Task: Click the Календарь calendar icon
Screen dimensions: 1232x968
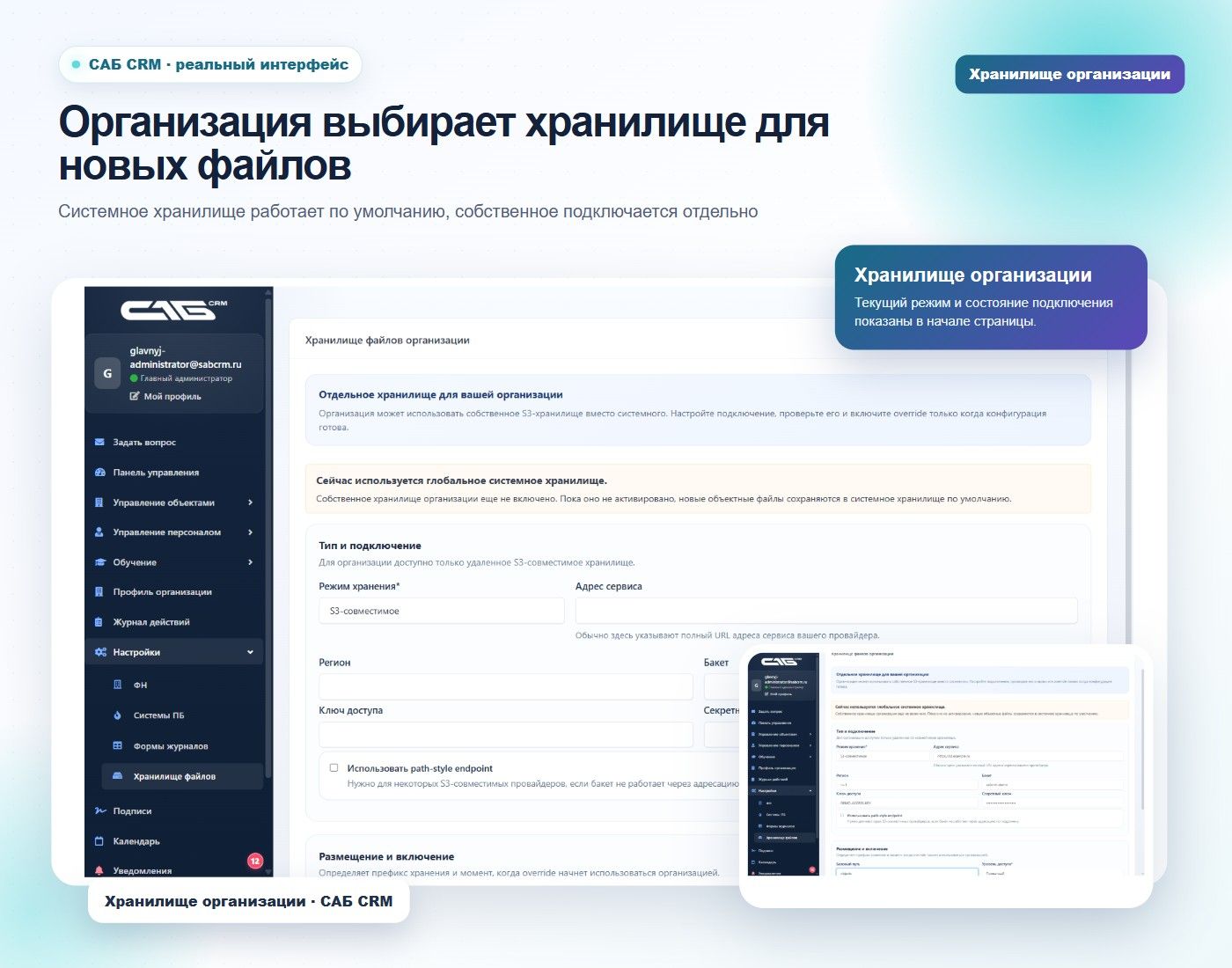Action: pyautogui.click(x=99, y=841)
